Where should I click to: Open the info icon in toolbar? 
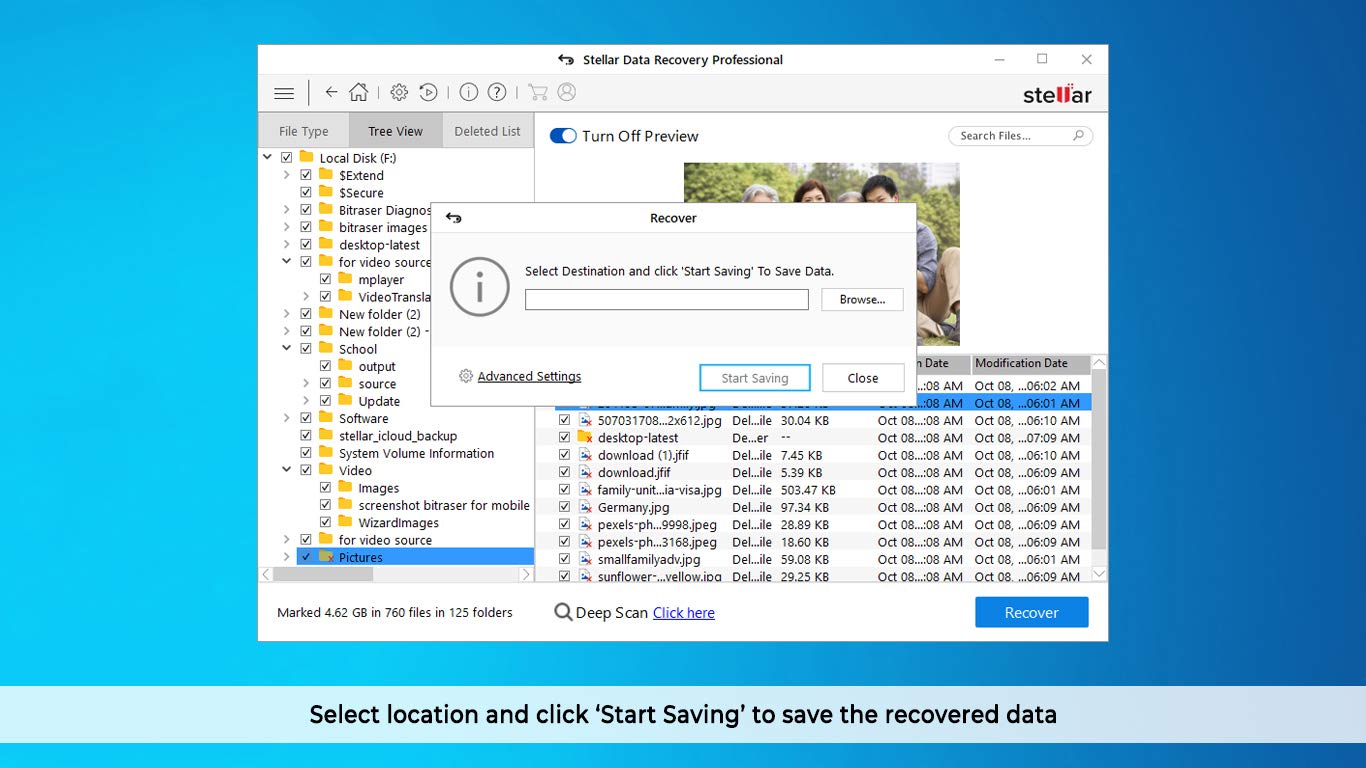pos(468,93)
